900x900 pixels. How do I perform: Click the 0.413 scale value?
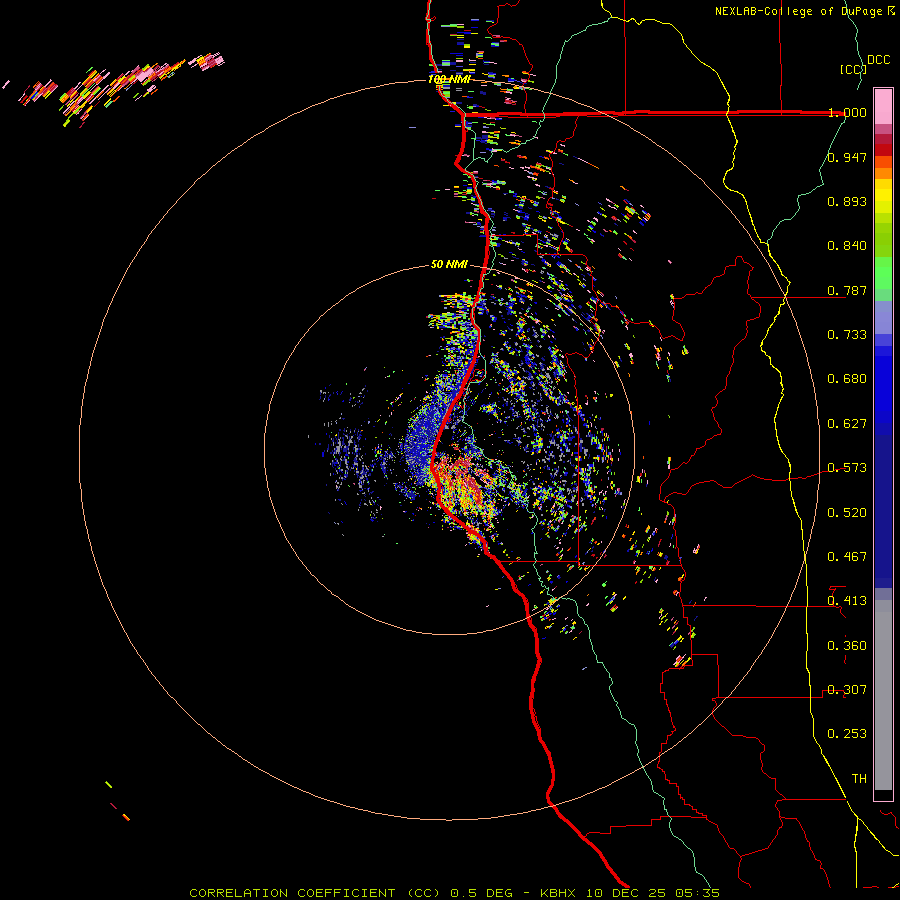point(847,601)
